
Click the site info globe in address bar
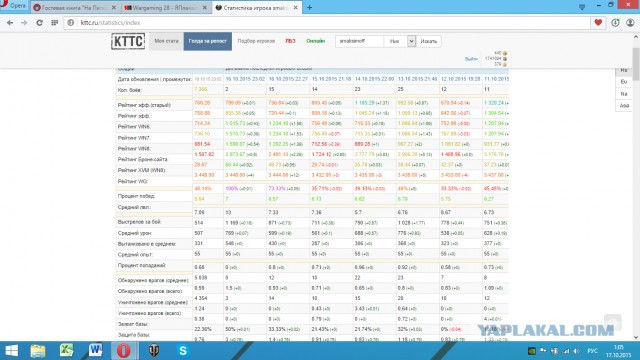[x=71, y=23]
